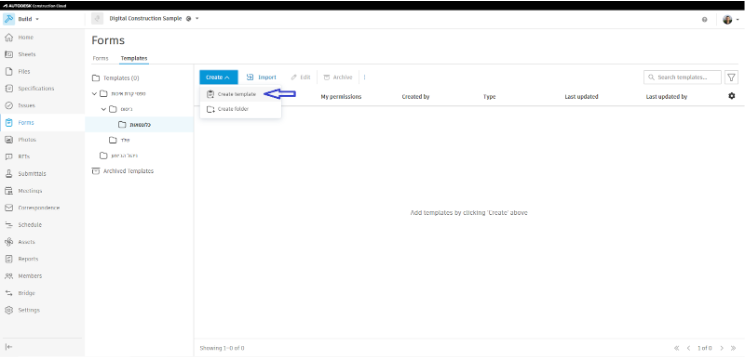Go to Submittals tool
This screenshot has width=752, height=360.
32,174
